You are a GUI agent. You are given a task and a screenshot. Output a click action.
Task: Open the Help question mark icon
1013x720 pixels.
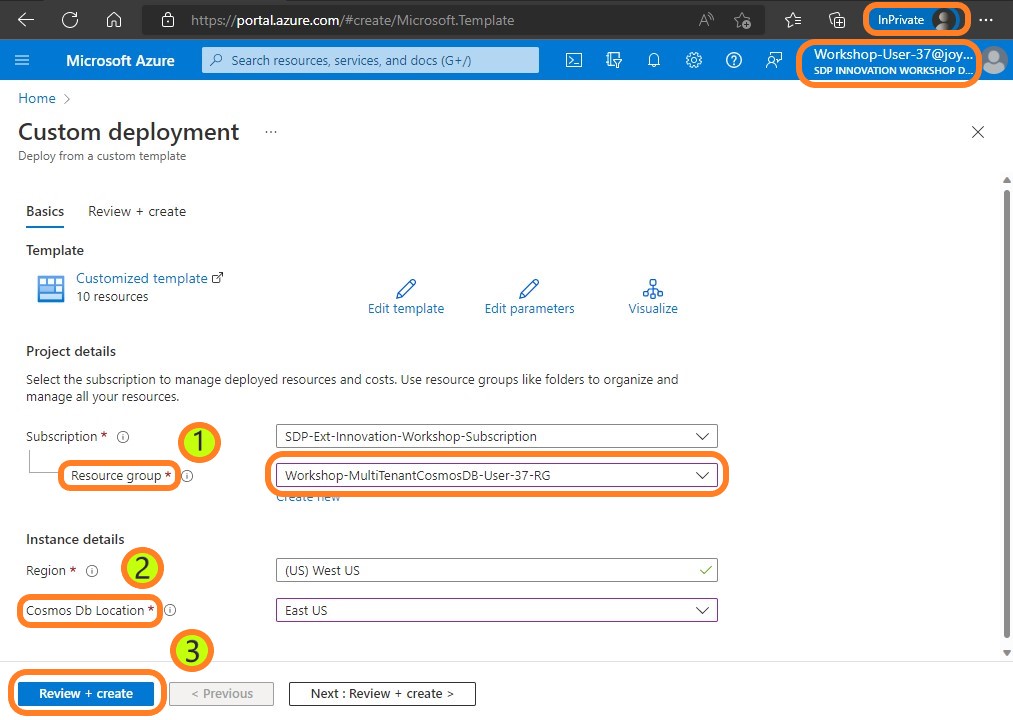pos(734,60)
